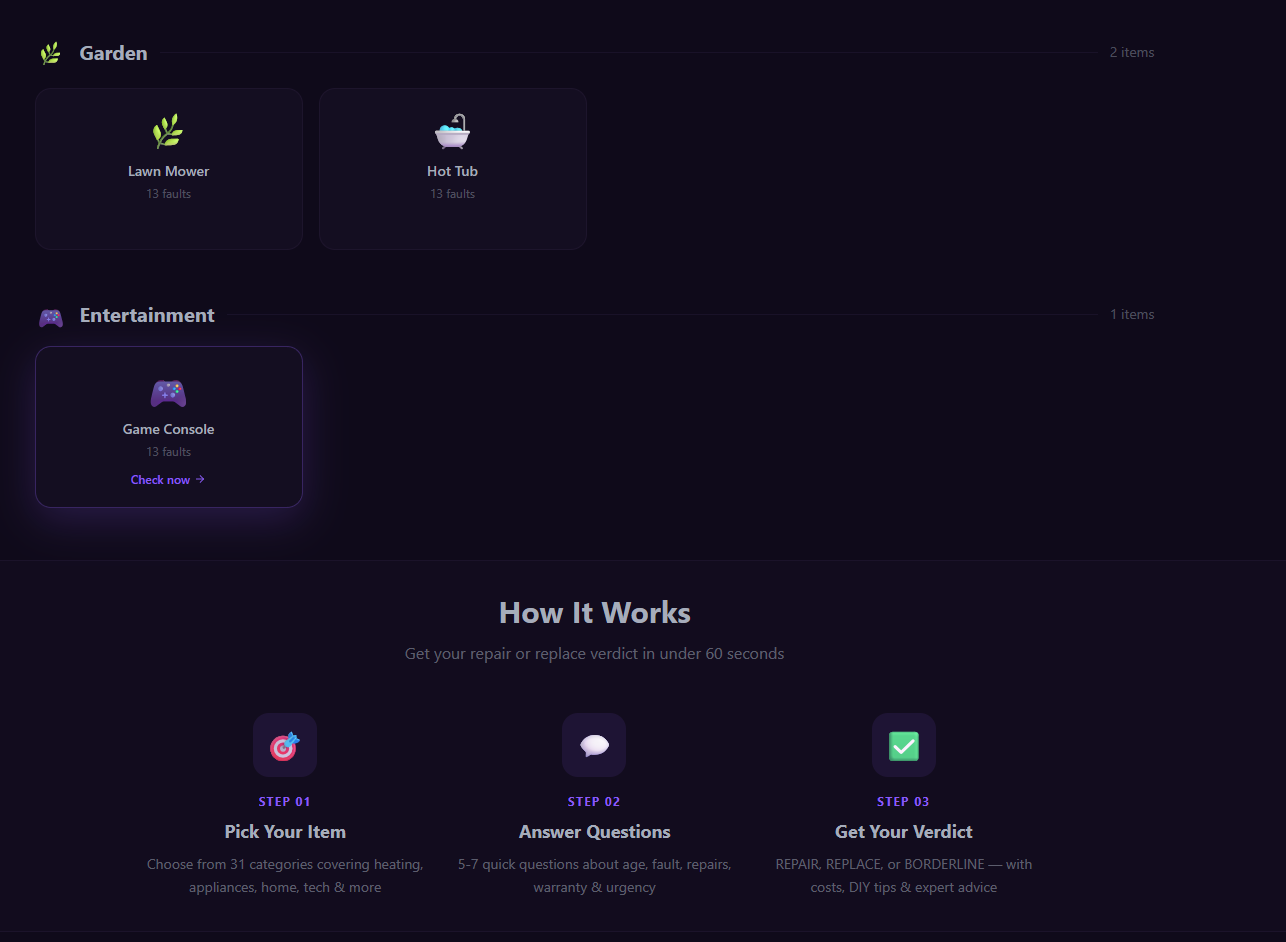1286x942 pixels.
Task: Select the Hot Tub card title
Action: pyautogui.click(x=452, y=171)
